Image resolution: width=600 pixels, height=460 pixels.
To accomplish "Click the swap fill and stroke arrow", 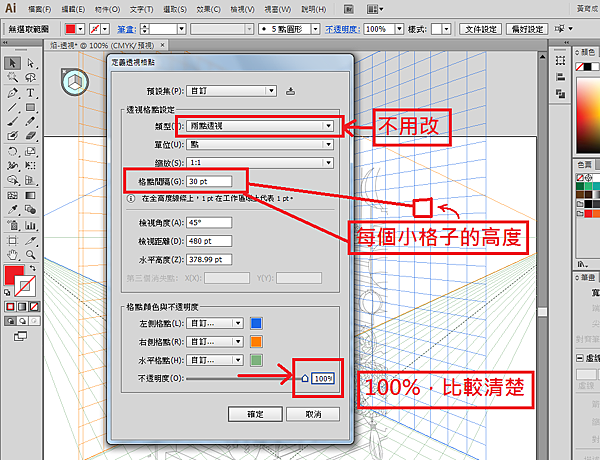I will click(33, 268).
